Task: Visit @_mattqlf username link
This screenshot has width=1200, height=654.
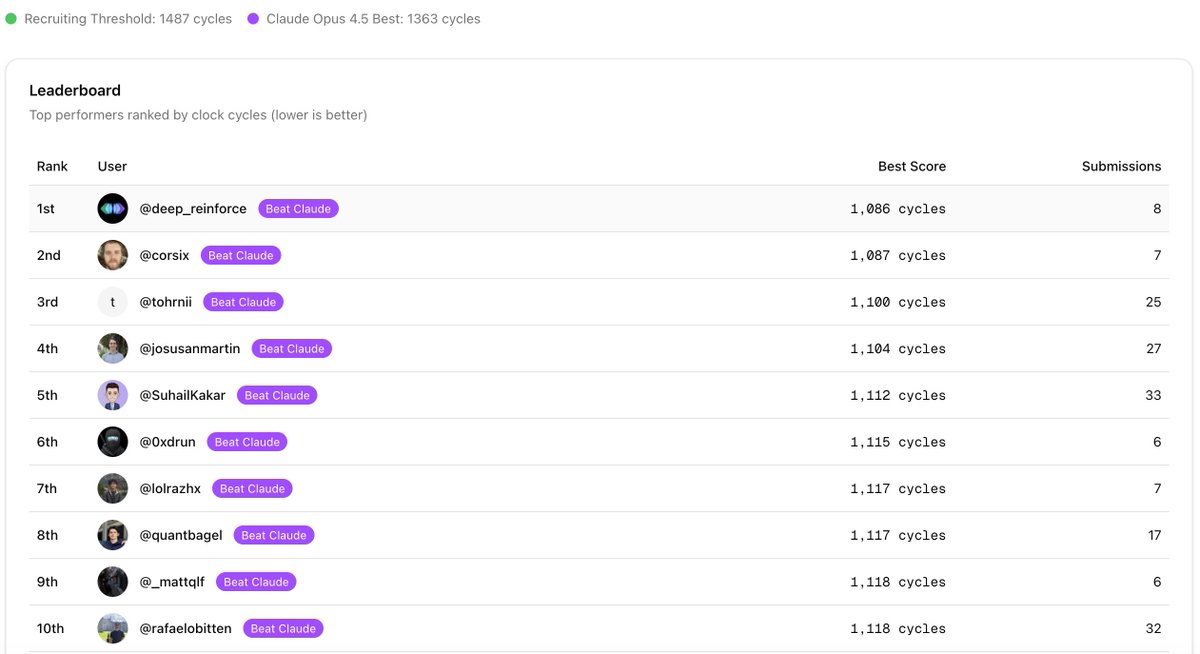Action: [x=172, y=582]
